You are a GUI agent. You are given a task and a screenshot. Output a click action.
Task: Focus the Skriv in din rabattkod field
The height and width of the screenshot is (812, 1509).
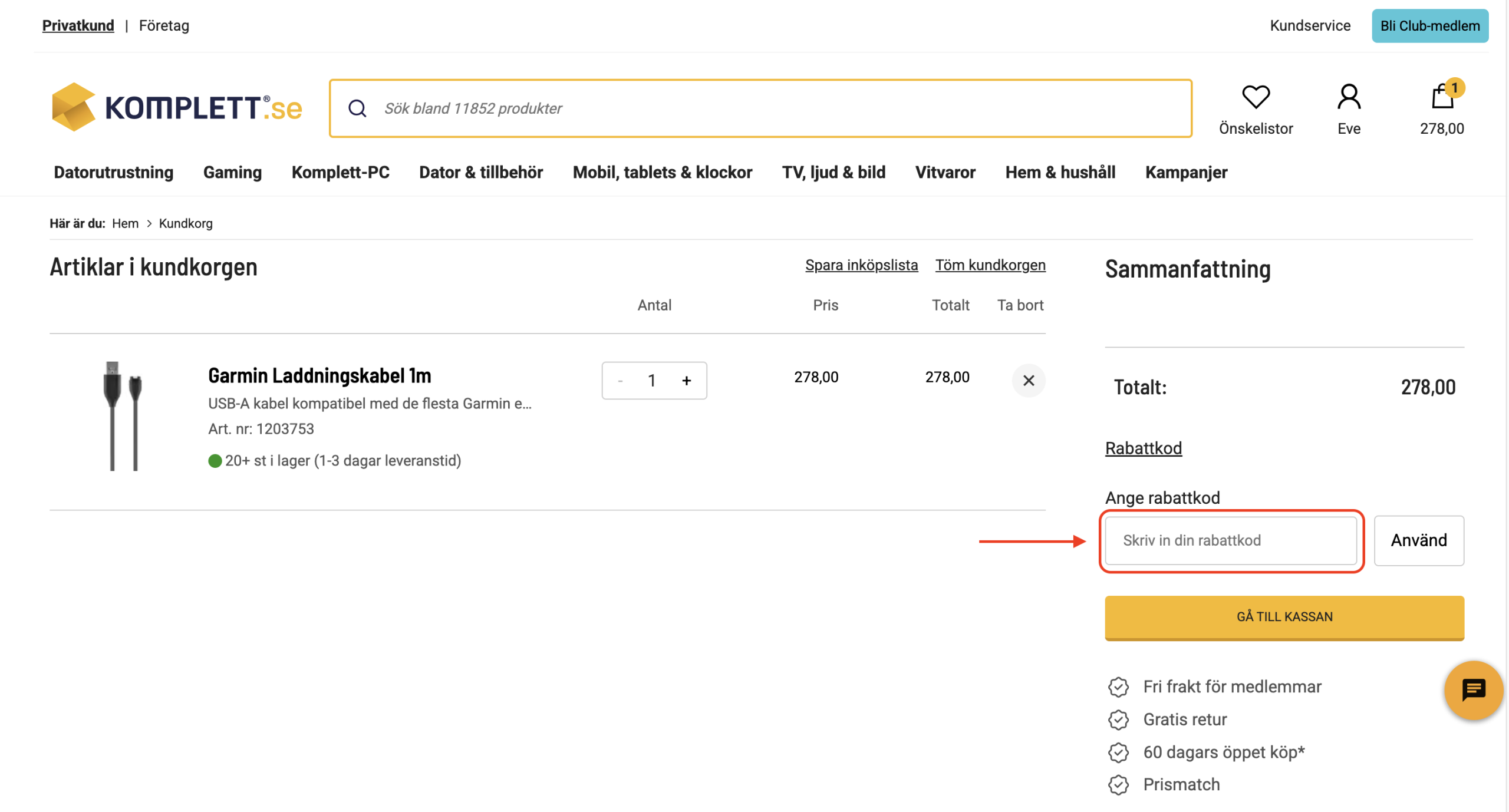click(x=1231, y=540)
